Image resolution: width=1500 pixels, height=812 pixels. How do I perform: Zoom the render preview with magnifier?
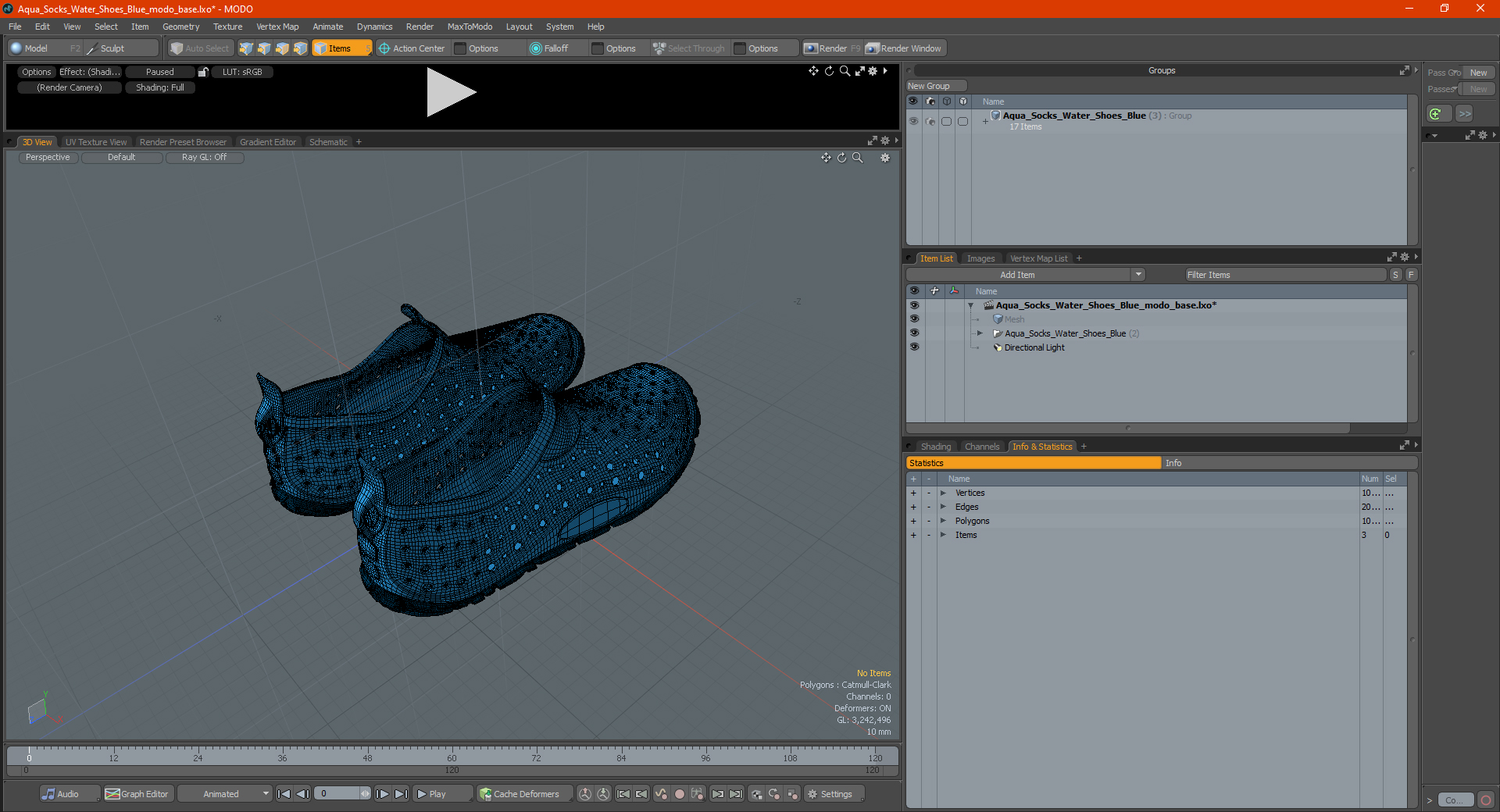click(845, 71)
